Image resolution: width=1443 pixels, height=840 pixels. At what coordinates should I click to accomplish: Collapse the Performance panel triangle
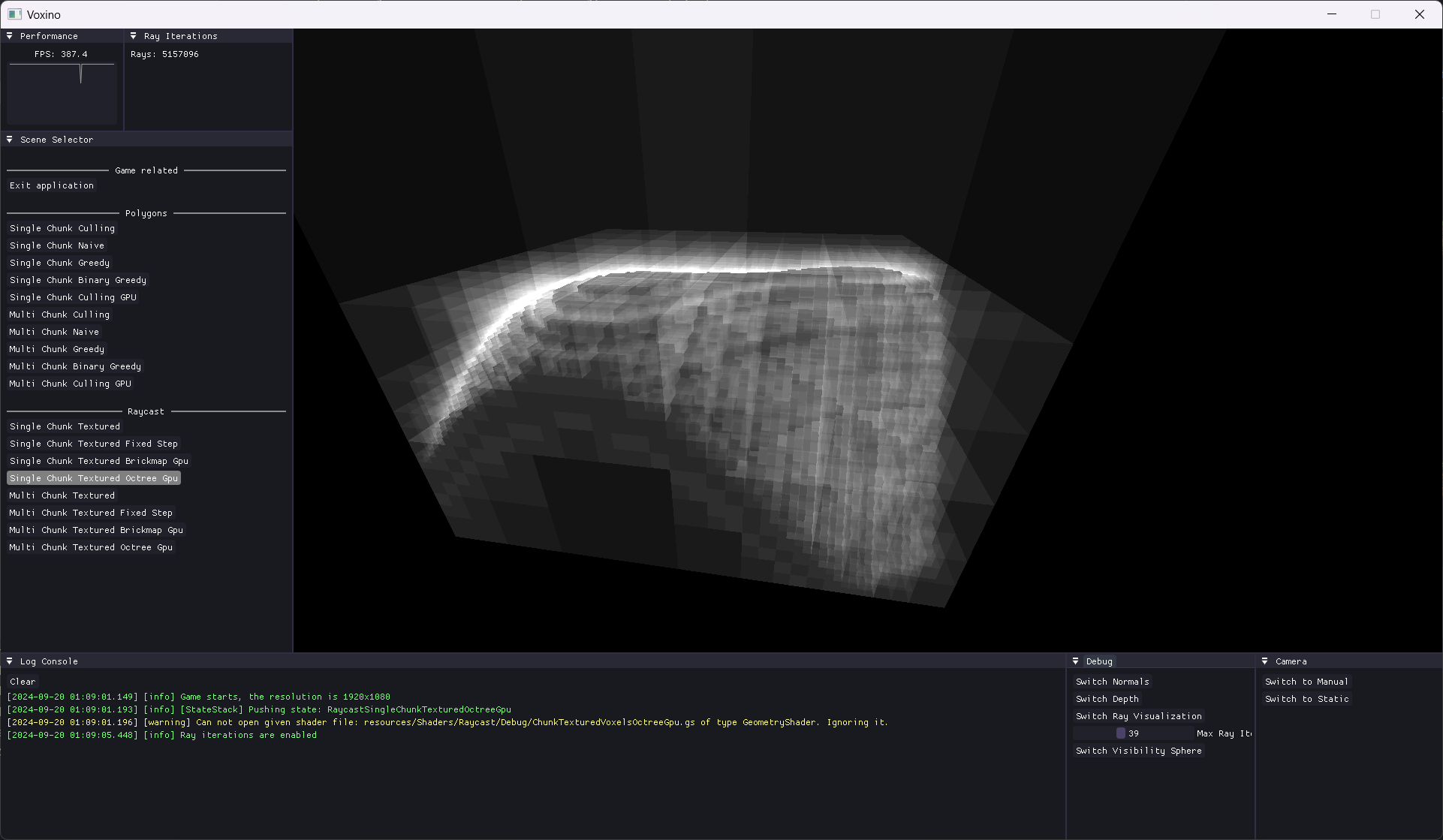[10, 36]
